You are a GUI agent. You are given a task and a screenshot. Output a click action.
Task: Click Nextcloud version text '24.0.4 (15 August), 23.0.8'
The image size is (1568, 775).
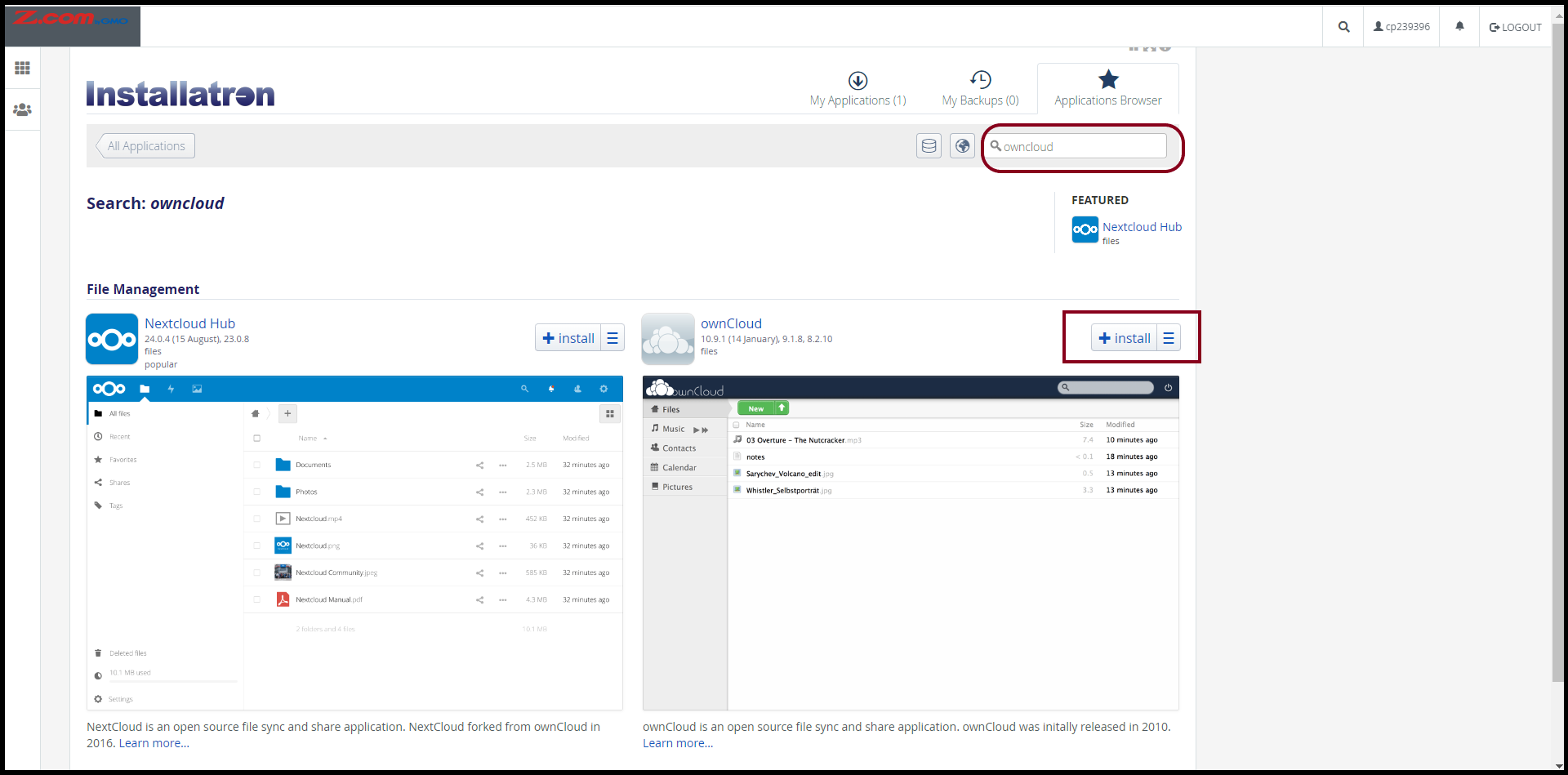click(x=197, y=339)
